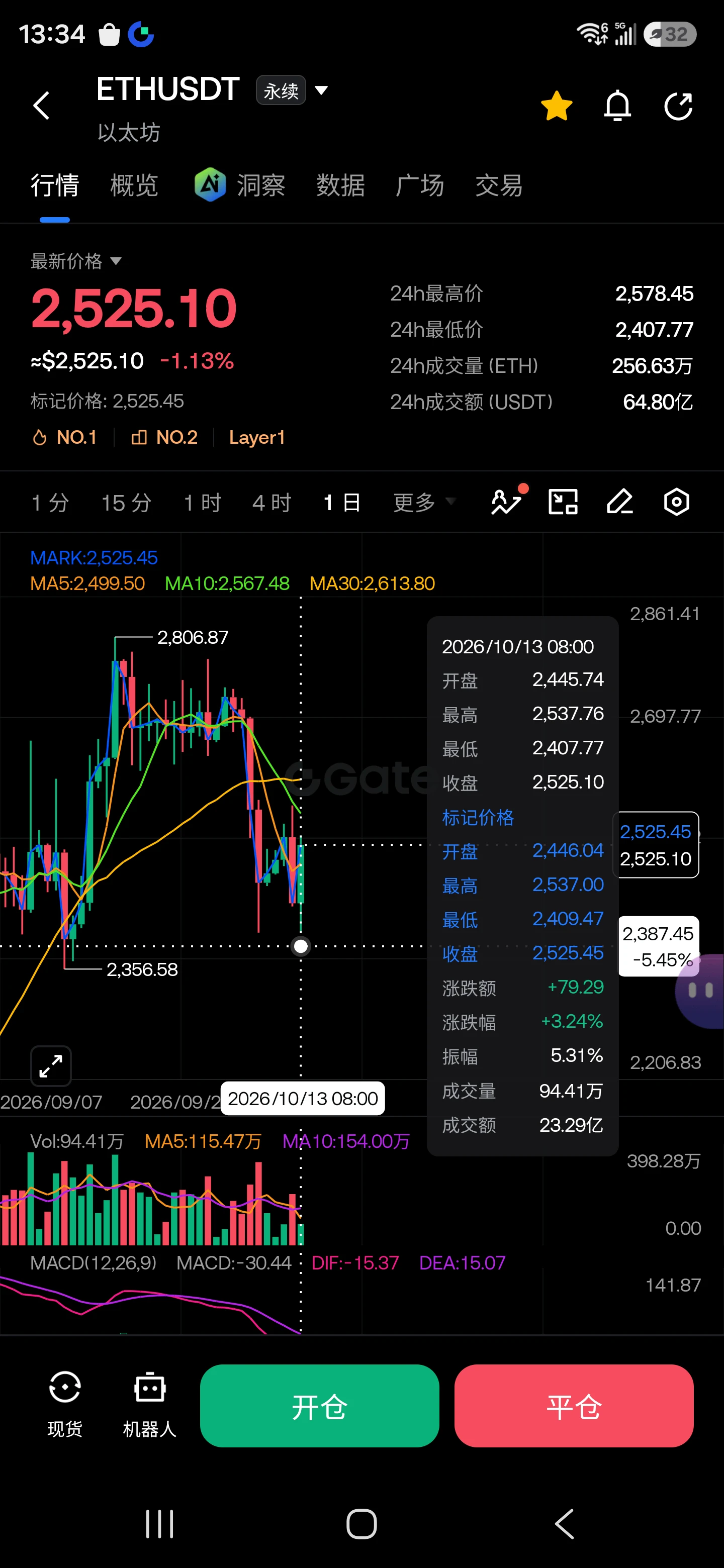This screenshot has height=1568, width=724.
Task: Switch to the 概览 tab
Action: [134, 185]
